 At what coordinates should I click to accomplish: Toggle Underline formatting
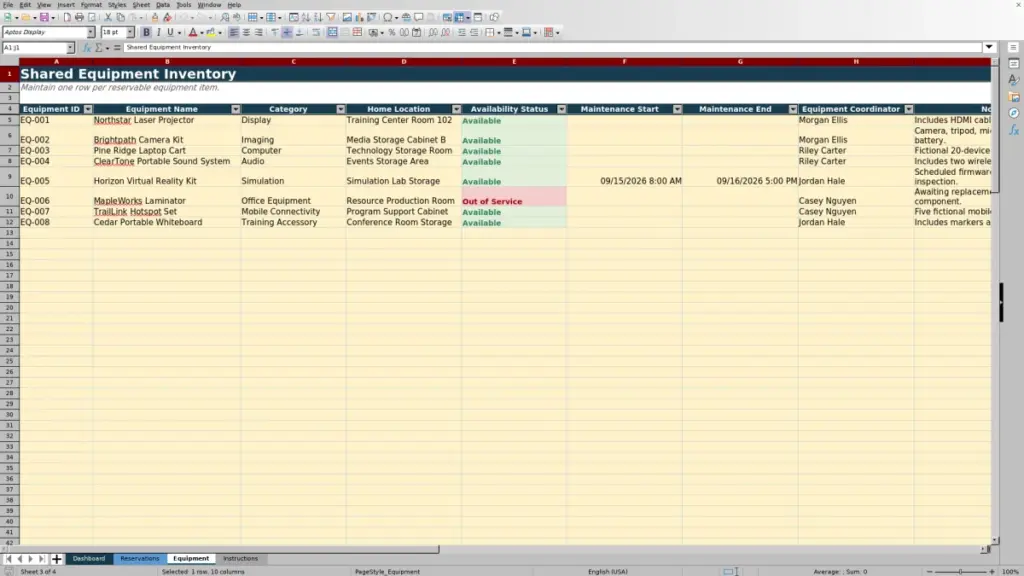click(170, 33)
